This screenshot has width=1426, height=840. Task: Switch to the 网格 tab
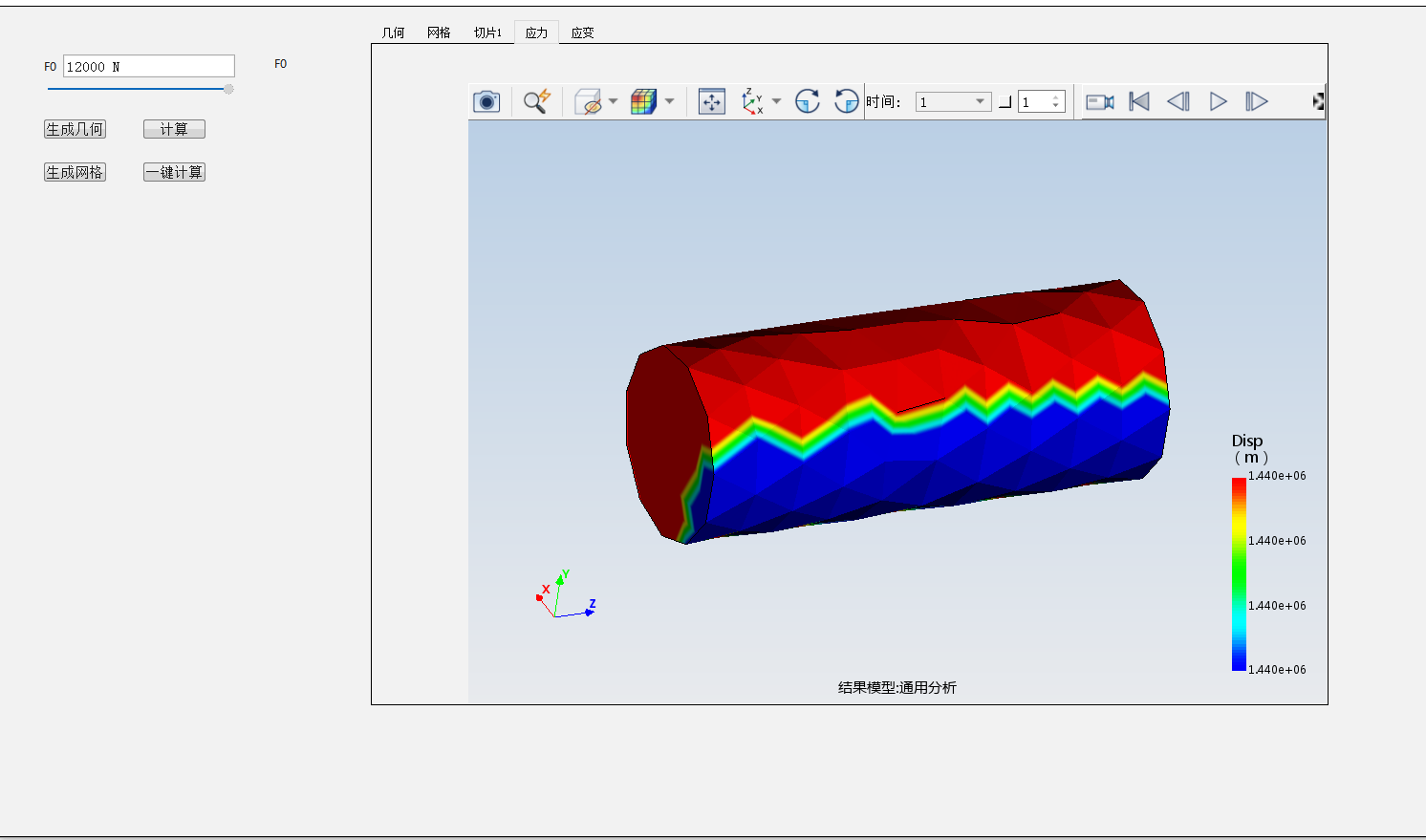tap(439, 32)
